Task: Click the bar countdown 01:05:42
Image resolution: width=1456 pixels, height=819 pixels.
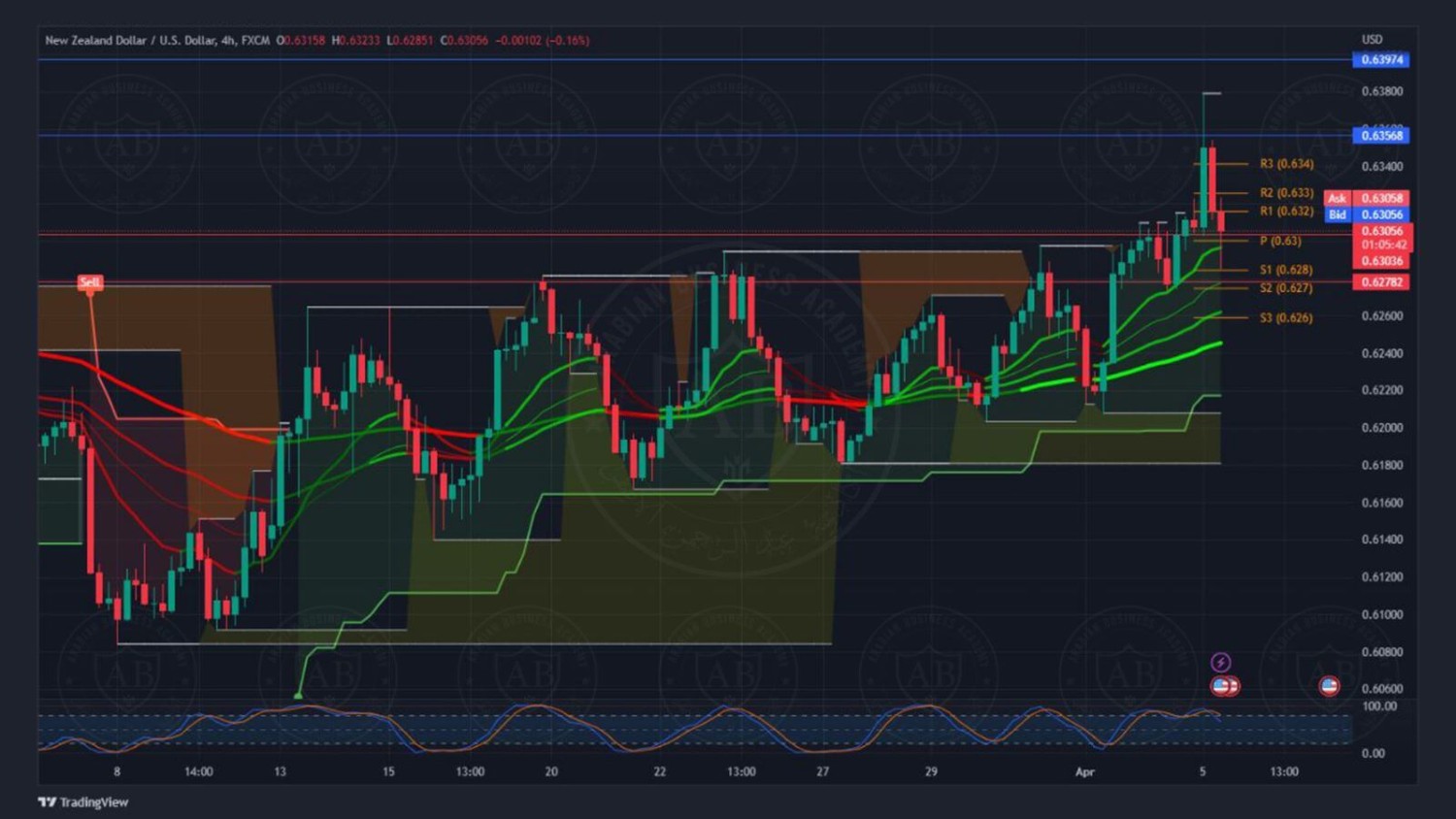Action: pos(1383,246)
